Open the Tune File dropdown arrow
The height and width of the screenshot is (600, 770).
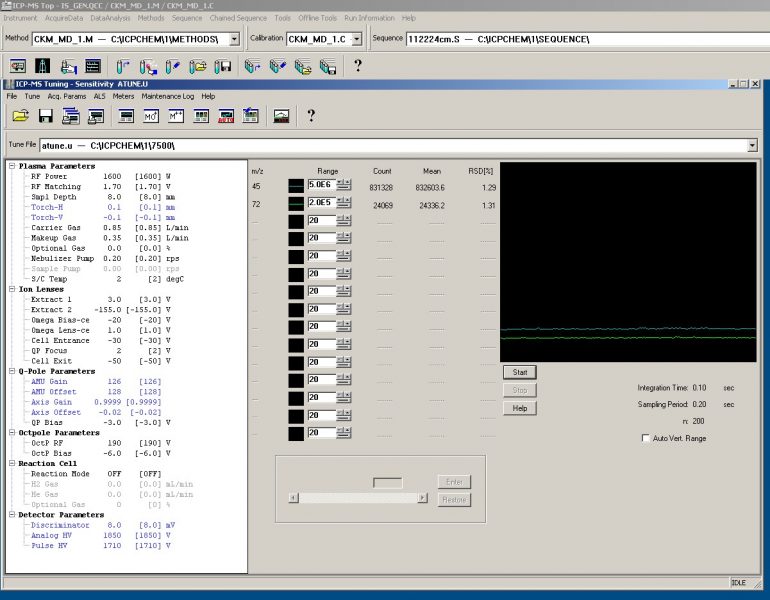pos(752,145)
